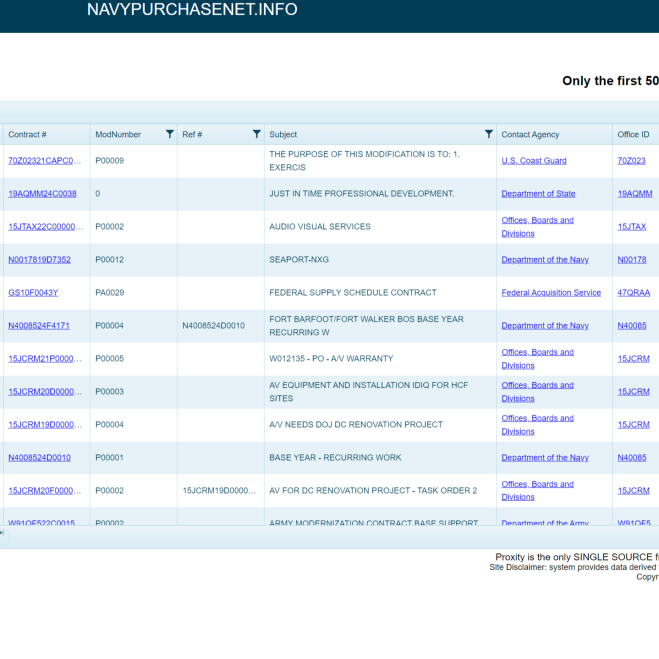Sort by the Contact Agency column header
This screenshot has width=659, height=659.
point(530,134)
